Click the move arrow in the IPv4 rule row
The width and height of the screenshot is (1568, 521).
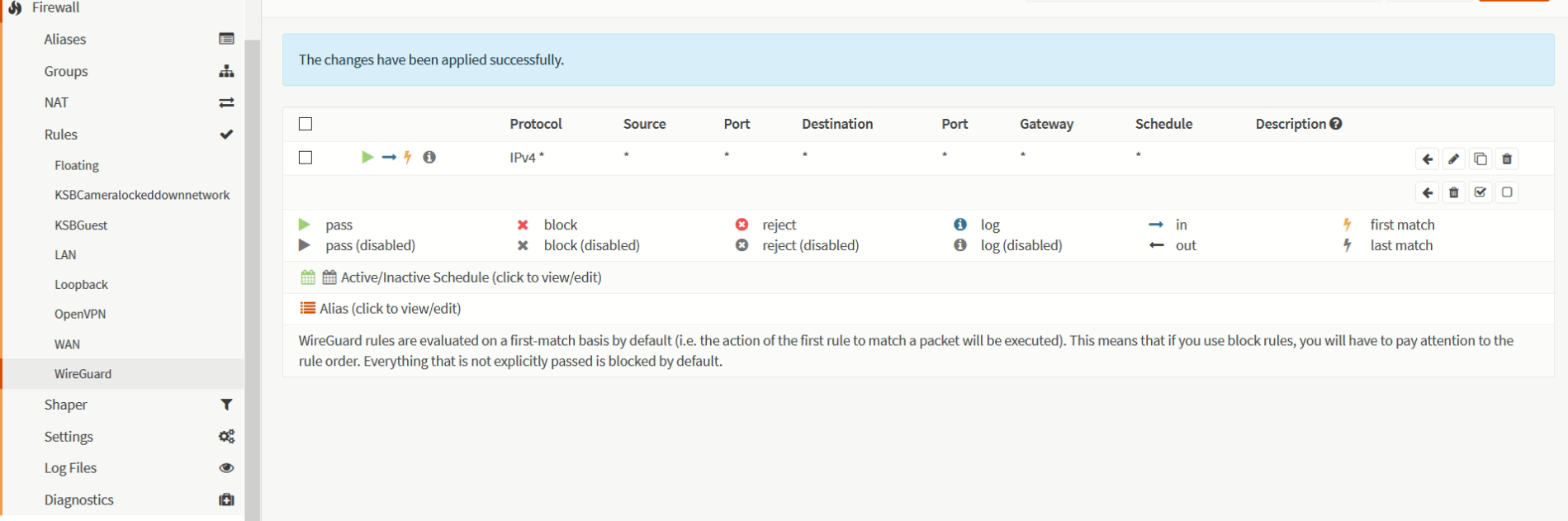pos(1428,159)
